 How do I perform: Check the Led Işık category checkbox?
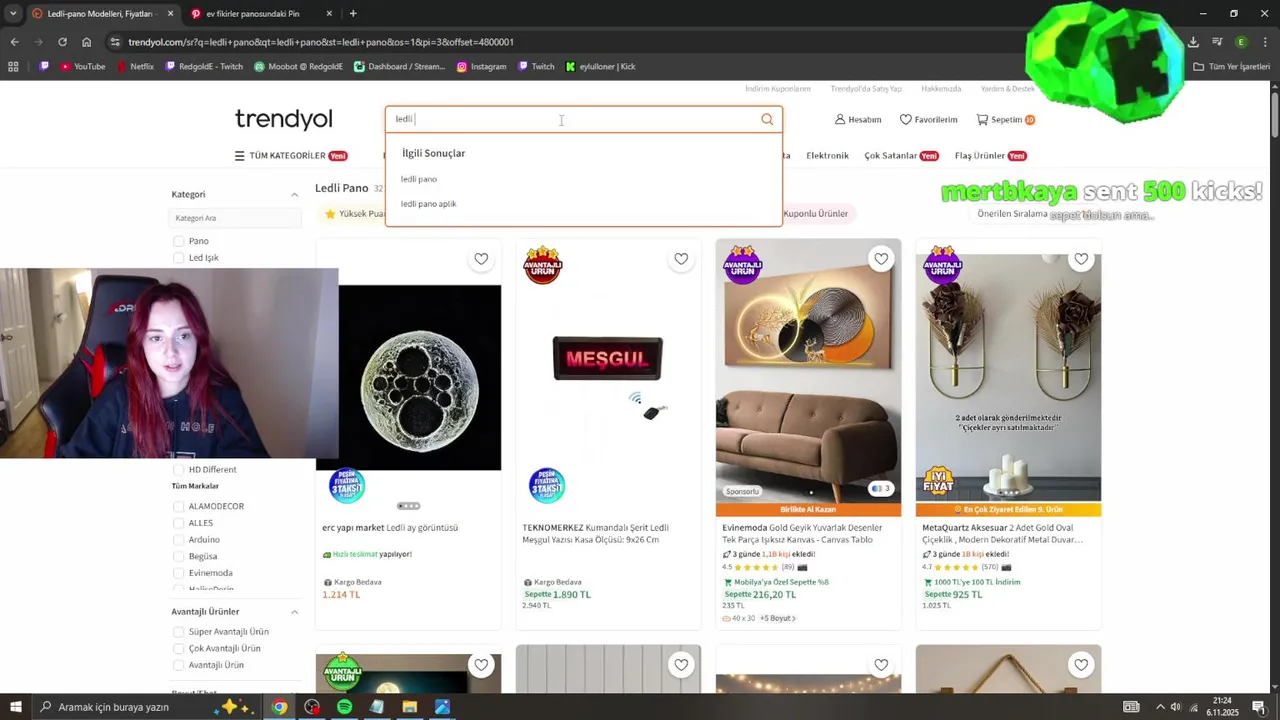[x=179, y=258]
